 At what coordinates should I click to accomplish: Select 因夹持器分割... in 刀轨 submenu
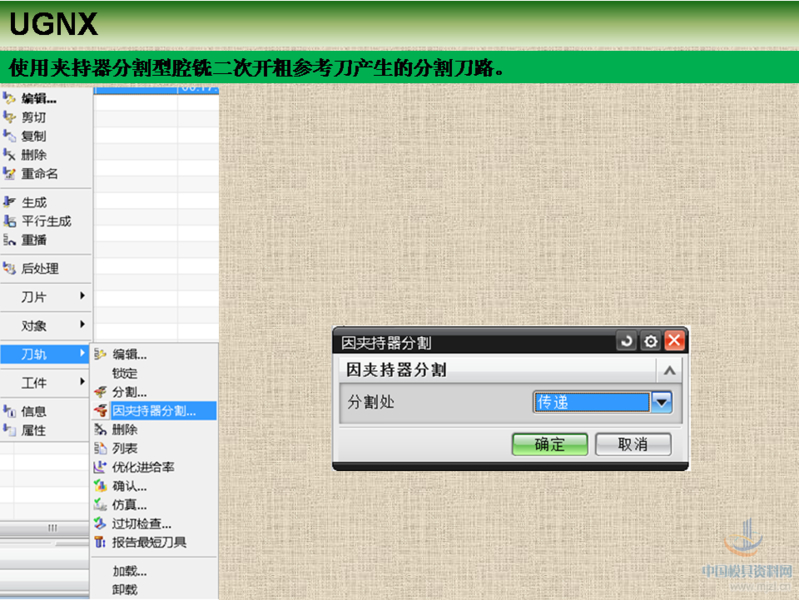pos(153,410)
